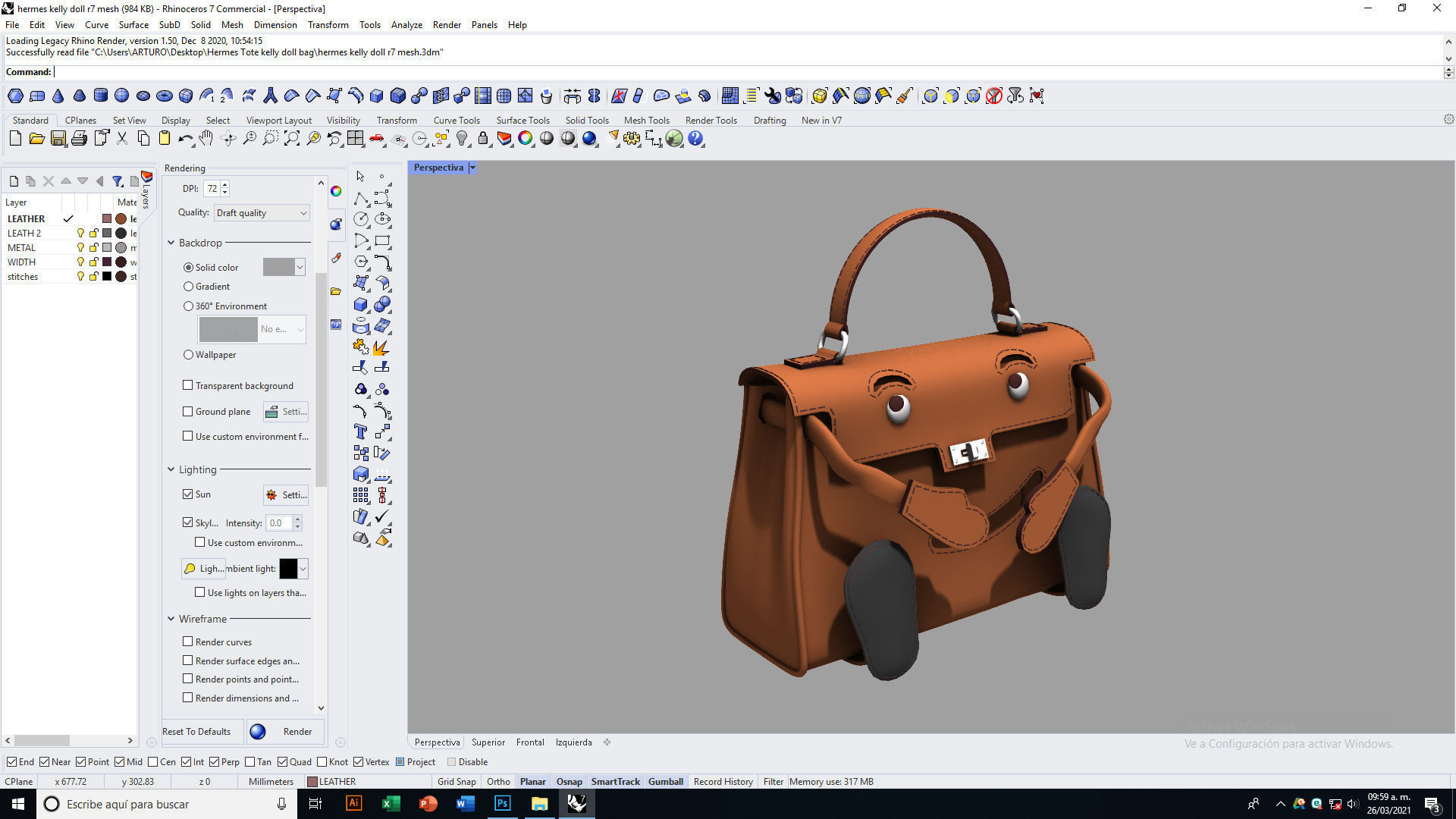The height and width of the screenshot is (819, 1456).
Task: Select 360° Environment radio button
Action: click(188, 306)
